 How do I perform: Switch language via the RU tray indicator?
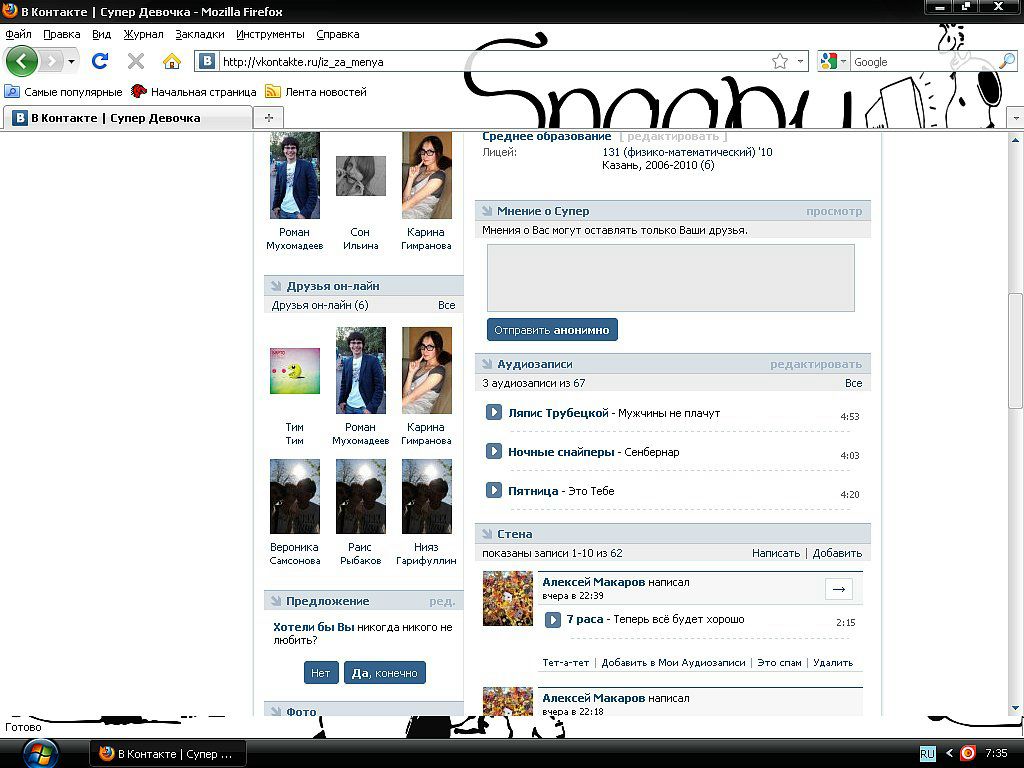(927, 753)
